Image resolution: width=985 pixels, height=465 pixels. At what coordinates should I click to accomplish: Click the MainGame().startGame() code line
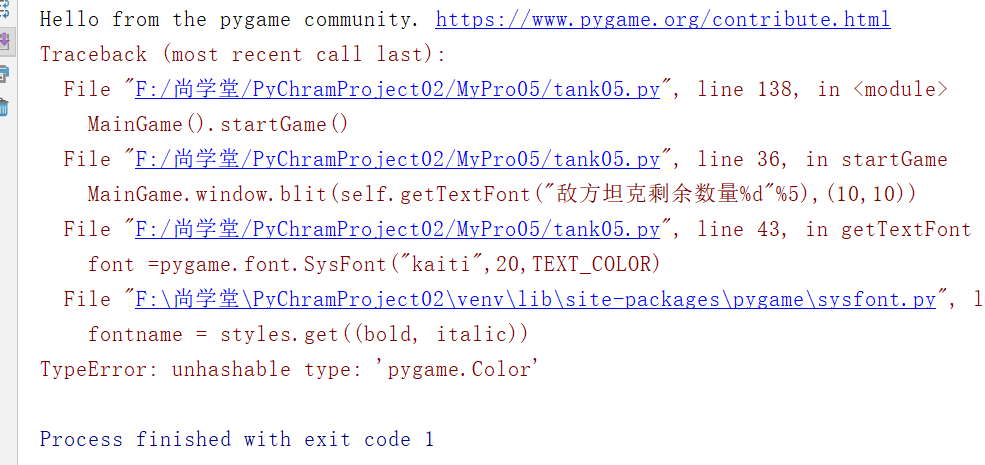pos(217,124)
